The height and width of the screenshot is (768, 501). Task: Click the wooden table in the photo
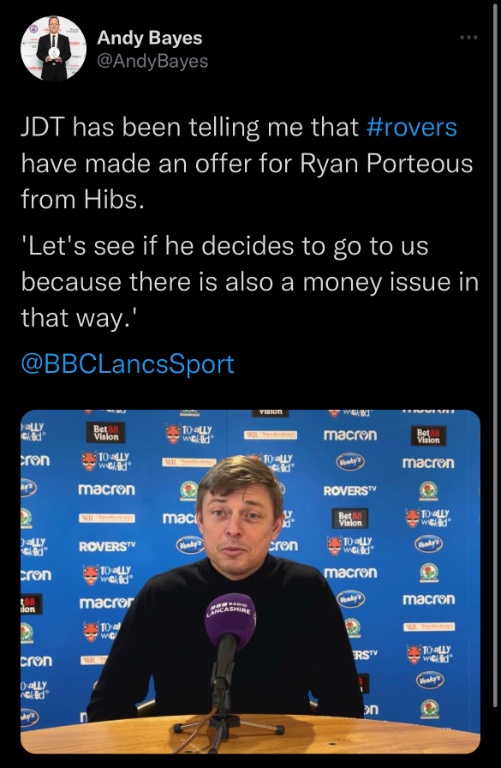click(x=250, y=736)
